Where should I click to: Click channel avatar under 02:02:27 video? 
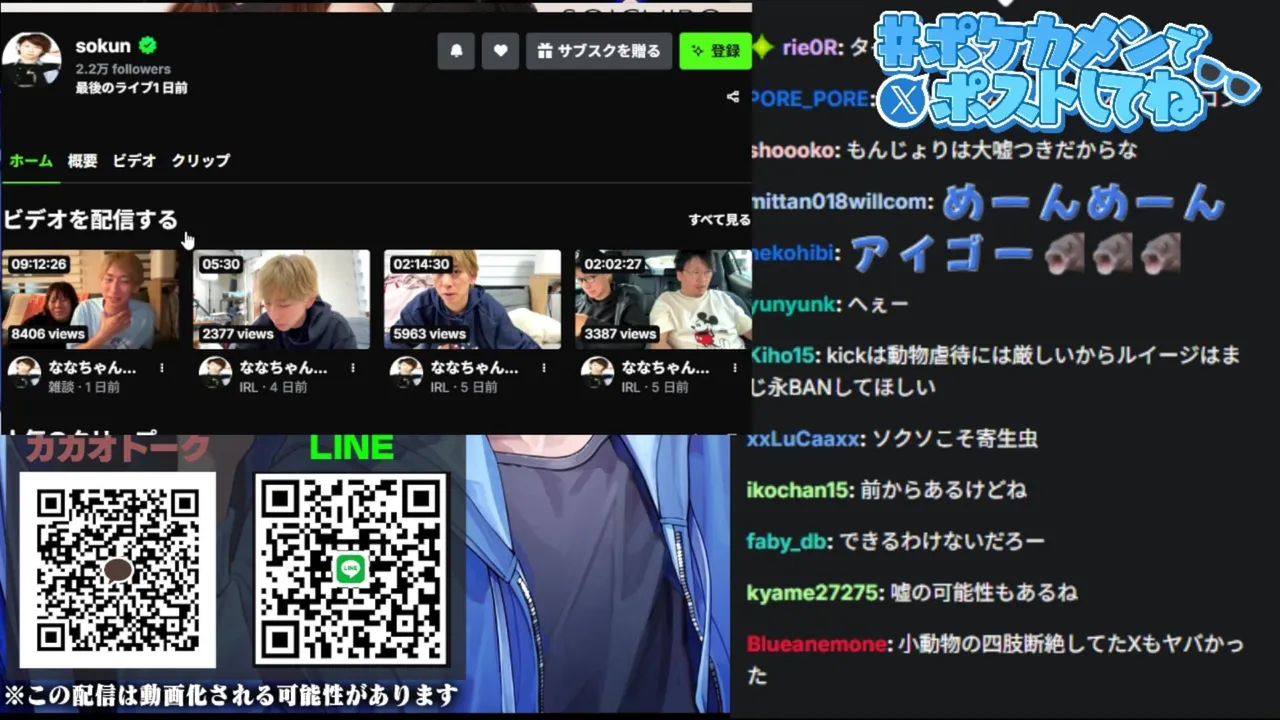click(x=597, y=372)
